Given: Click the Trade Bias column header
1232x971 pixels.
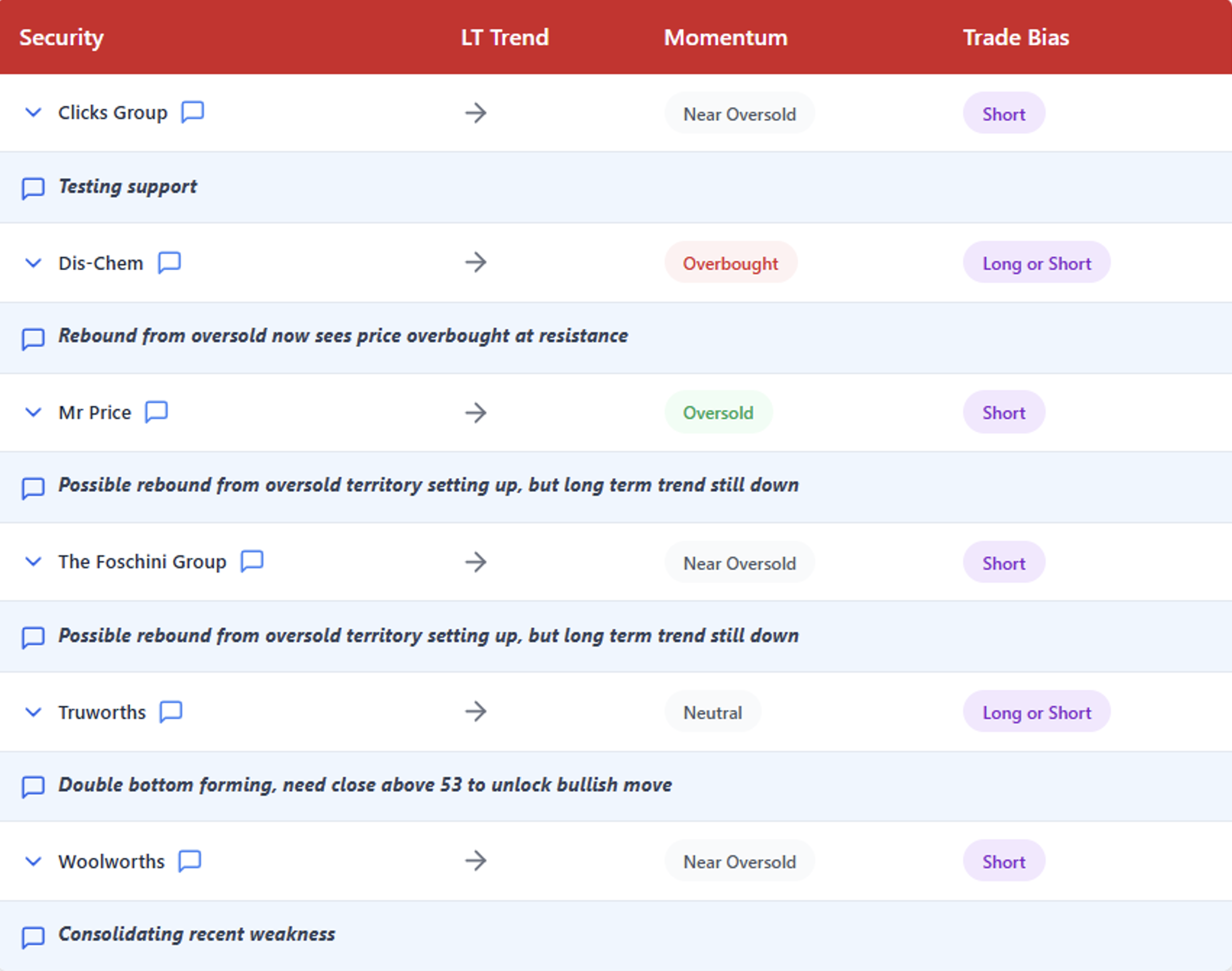Looking at the screenshot, I should 1016,38.
